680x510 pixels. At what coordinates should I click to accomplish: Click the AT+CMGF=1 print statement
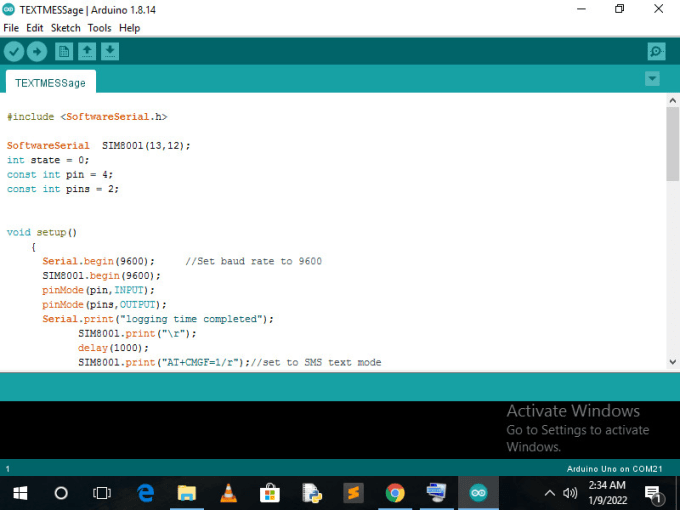click(164, 362)
